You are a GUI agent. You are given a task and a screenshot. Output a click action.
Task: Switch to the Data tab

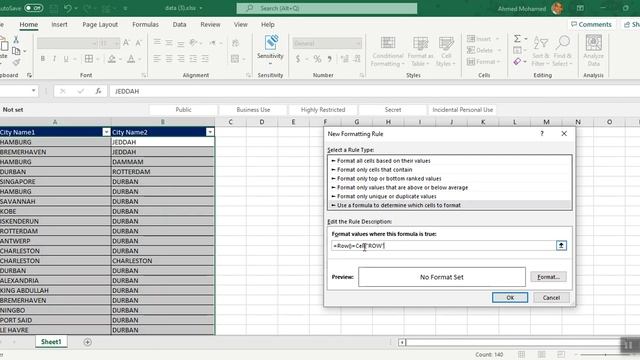tap(179, 24)
